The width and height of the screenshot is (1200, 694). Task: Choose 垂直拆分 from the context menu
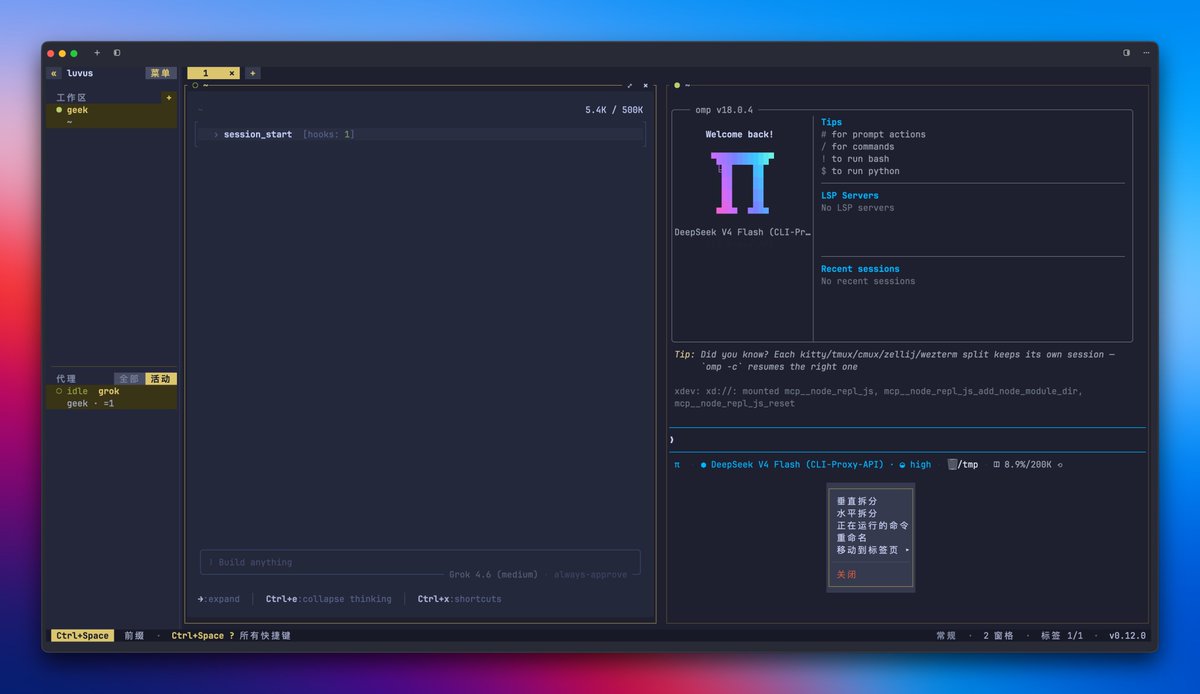coord(869,501)
